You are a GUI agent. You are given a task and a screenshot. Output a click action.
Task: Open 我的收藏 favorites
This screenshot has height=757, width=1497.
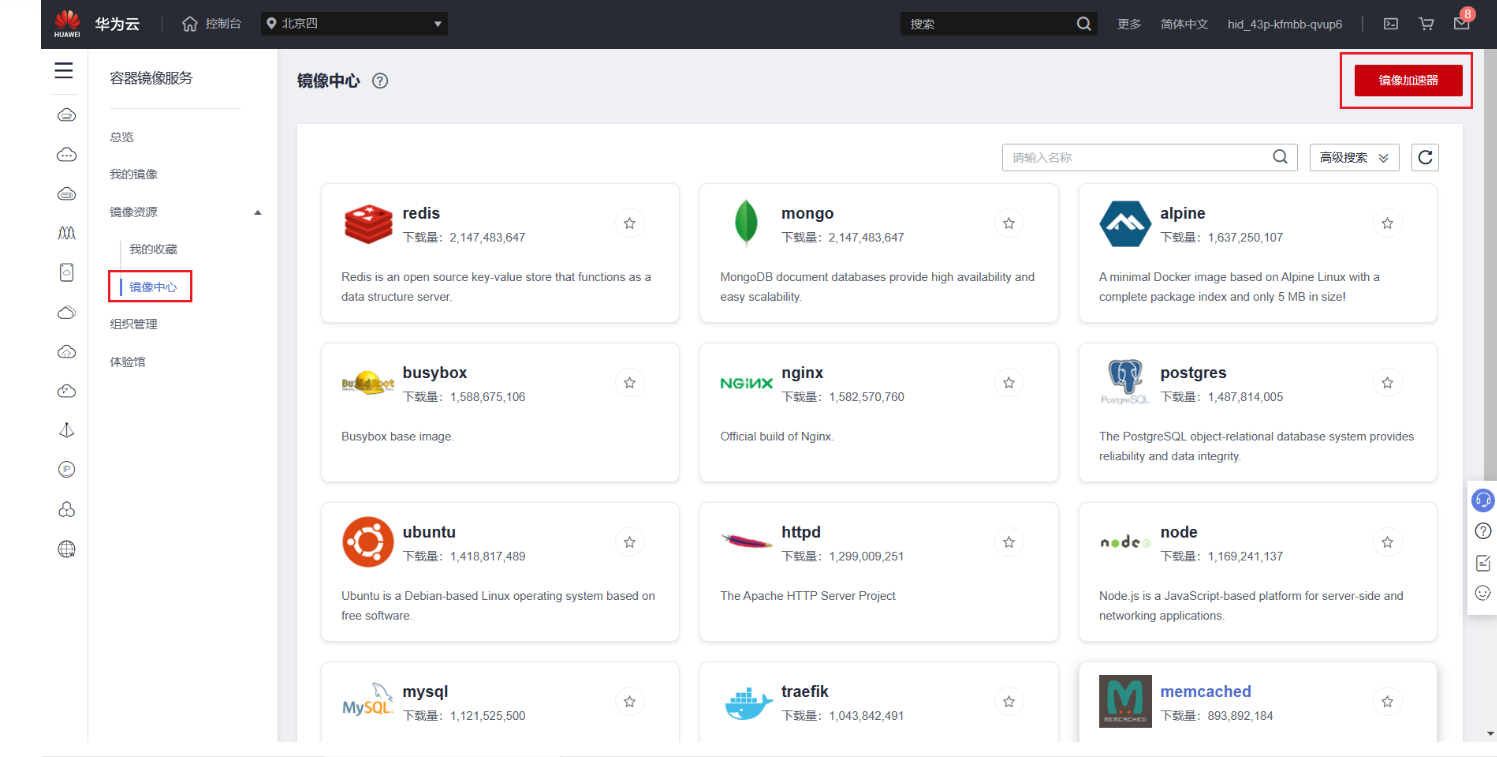click(153, 249)
